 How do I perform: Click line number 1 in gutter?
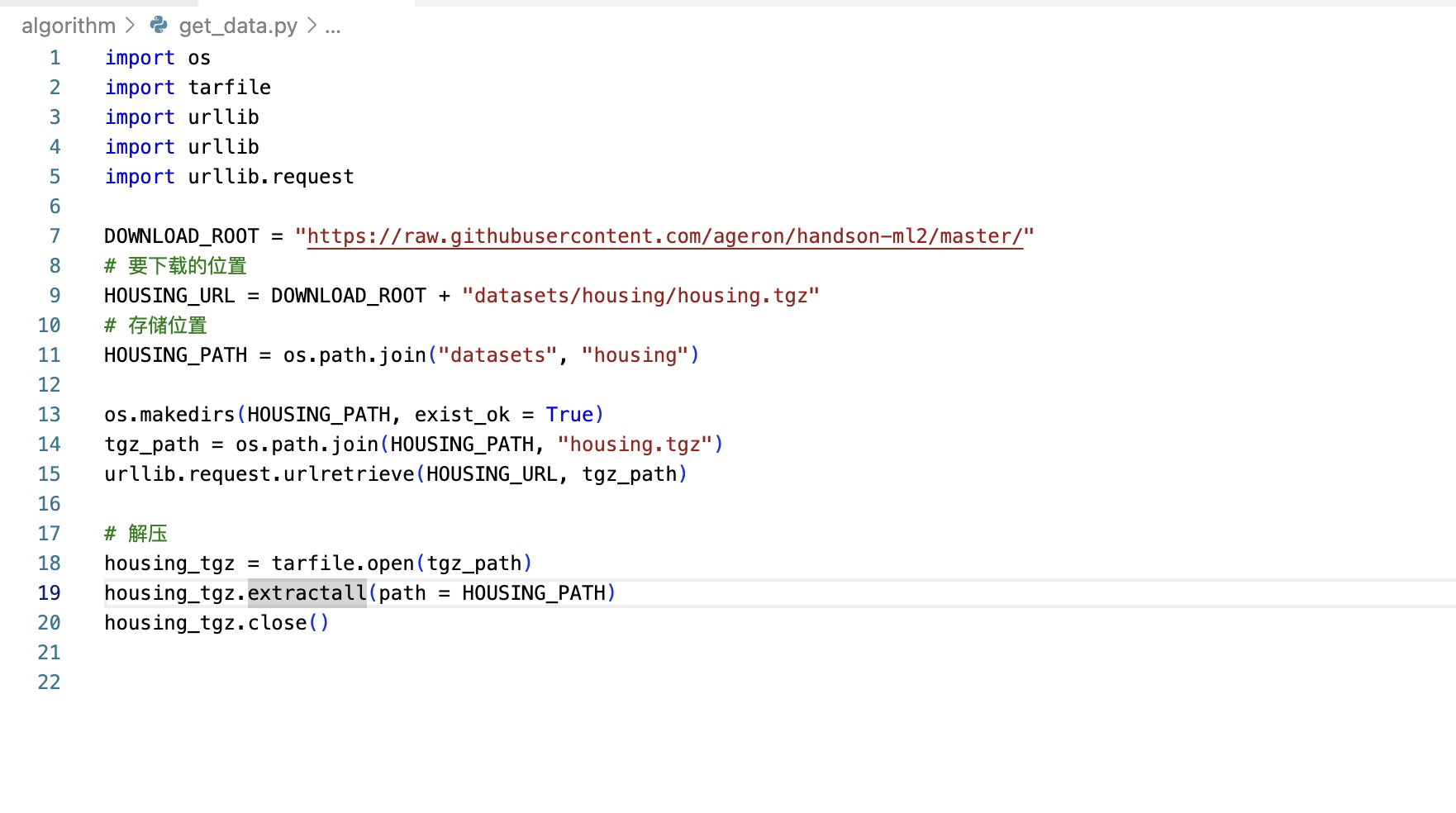[55, 58]
